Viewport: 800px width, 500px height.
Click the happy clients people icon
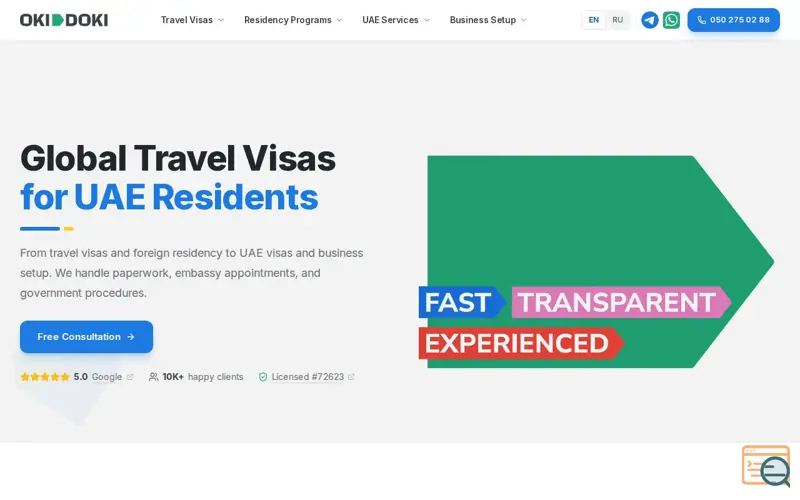153,377
